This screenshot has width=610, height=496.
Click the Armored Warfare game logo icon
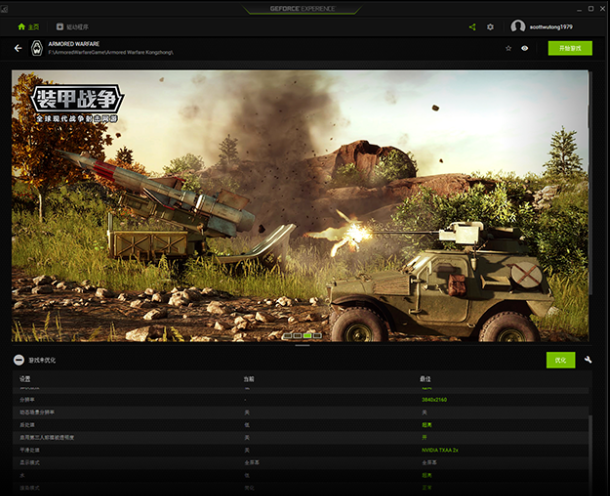point(37,48)
